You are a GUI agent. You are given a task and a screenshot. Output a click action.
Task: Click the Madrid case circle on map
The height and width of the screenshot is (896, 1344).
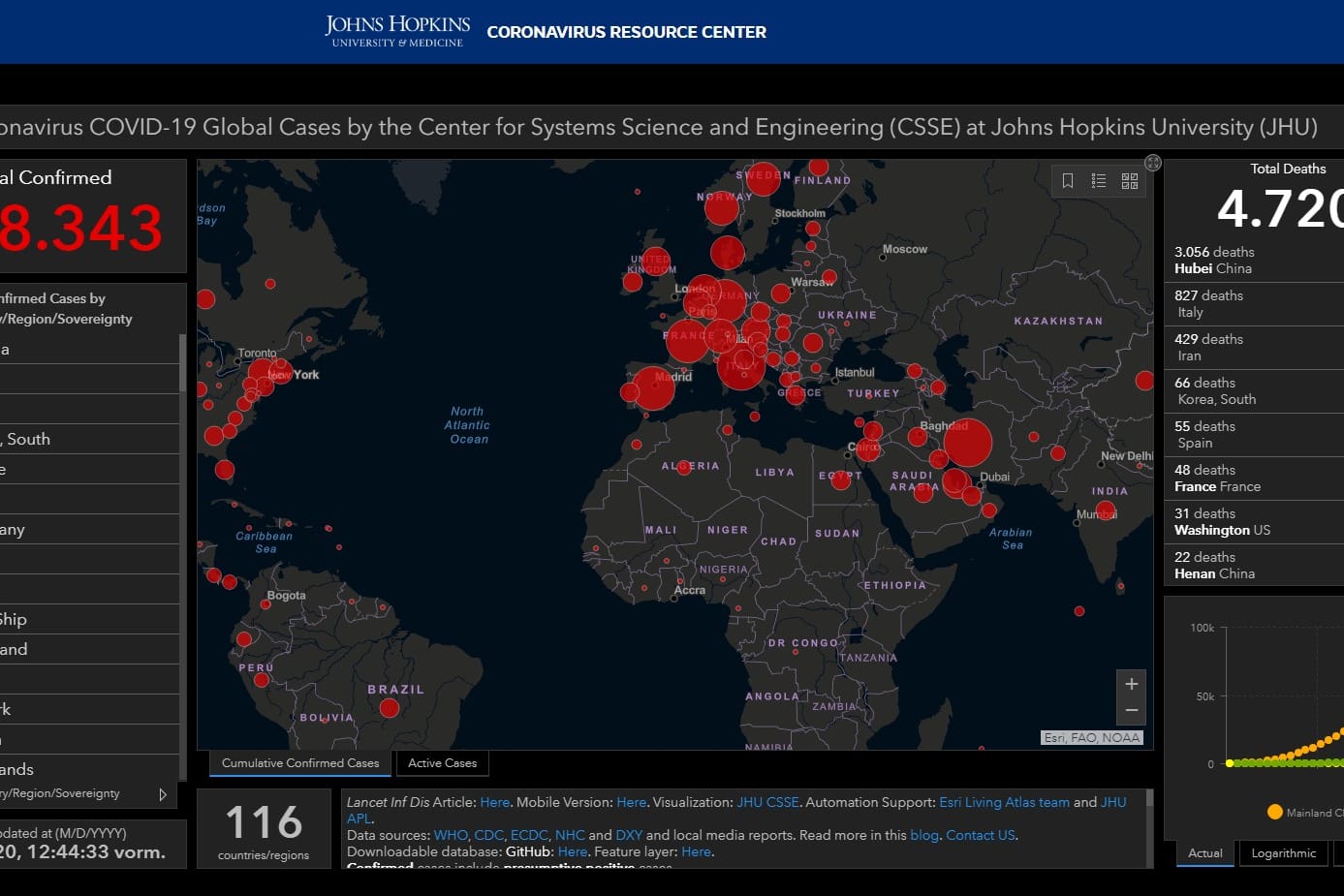coord(654,388)
